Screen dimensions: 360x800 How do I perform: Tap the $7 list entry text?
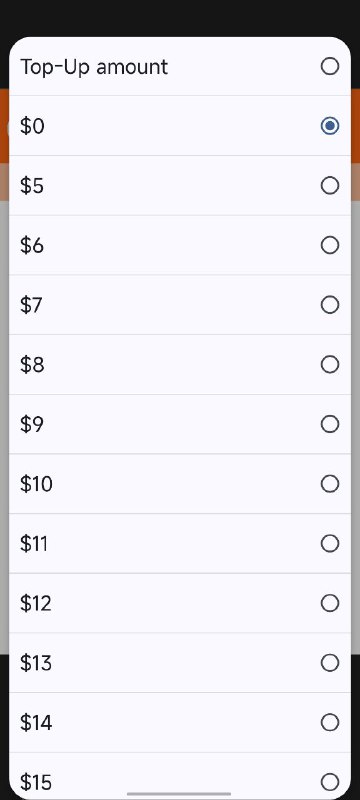[32, 305]
